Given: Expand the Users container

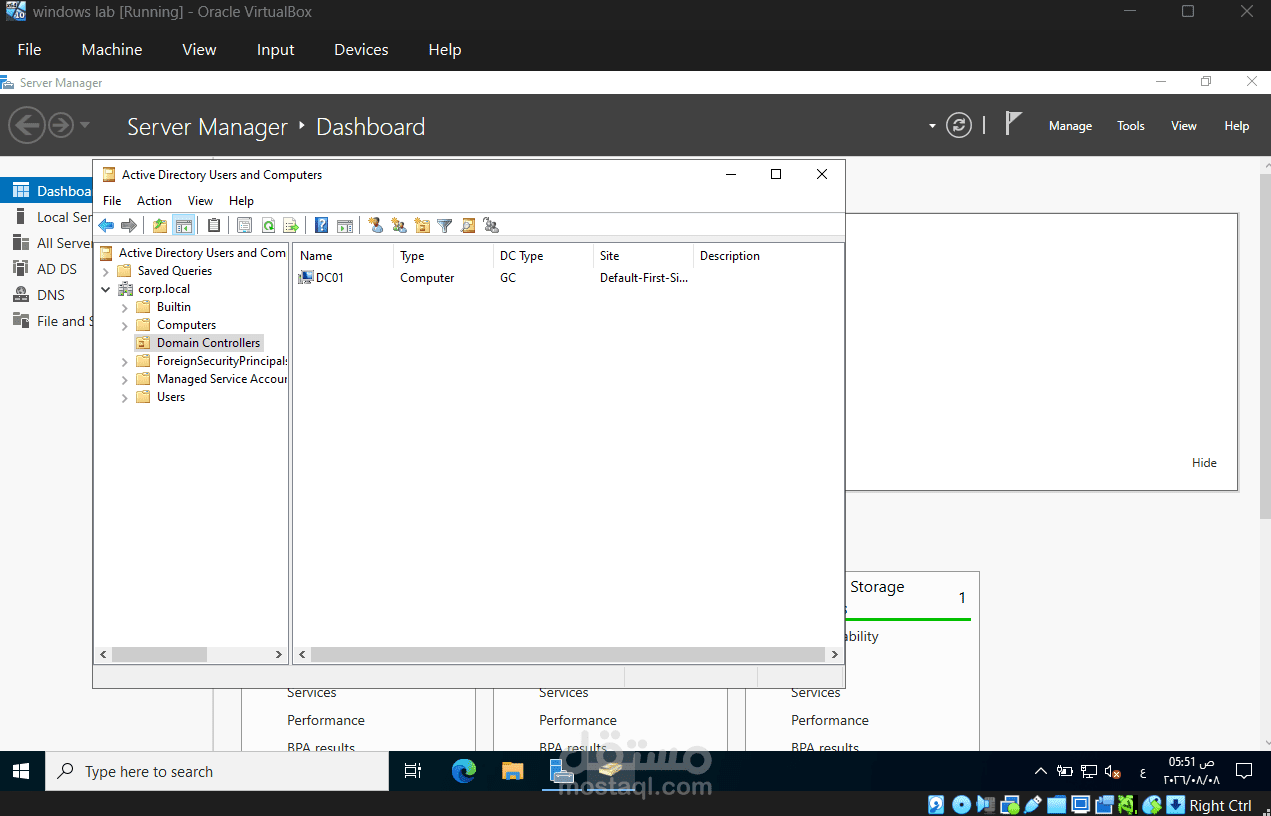Looking at the screenshot, I should coord(125,397).
